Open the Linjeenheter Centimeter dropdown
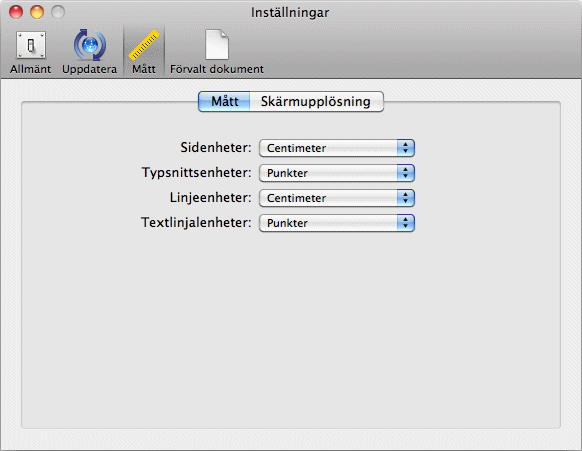The height and width of the screenshot is (451, 582). 337,198
